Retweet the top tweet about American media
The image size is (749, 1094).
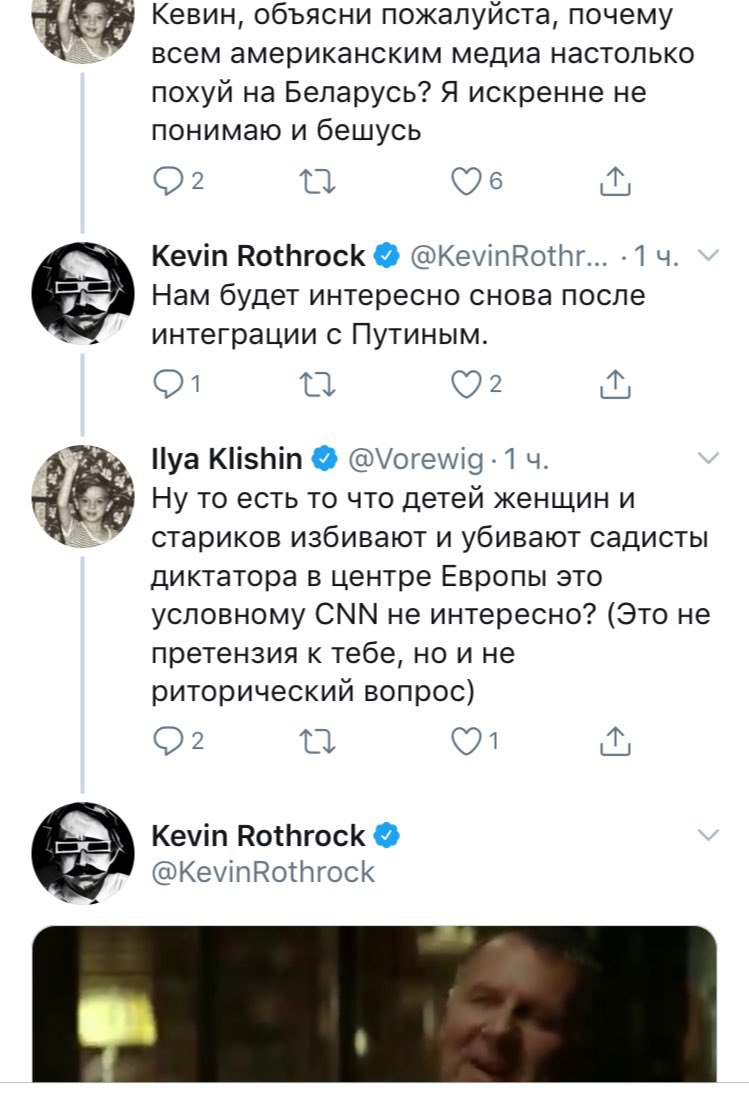318,181
